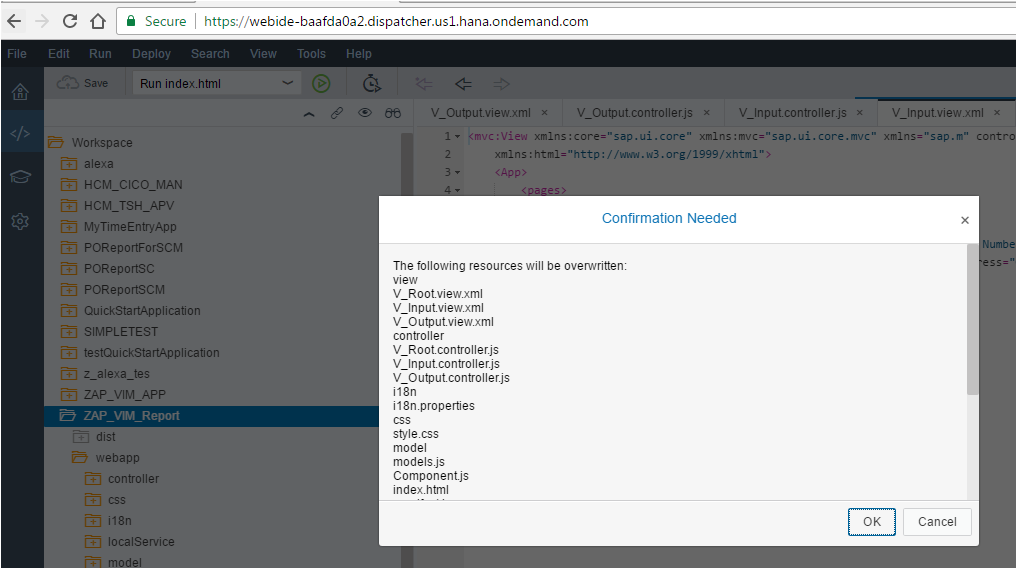Viewport: 1017px width, 569px height.
Task: Go to browser home page icon
Action: tap(98, 21)
